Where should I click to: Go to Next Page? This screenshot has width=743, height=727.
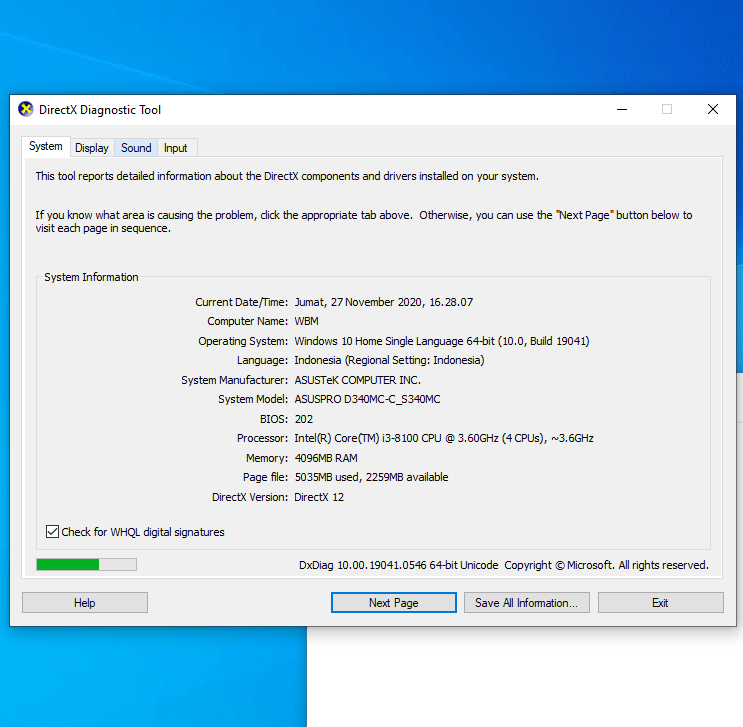click(x=394, y=602)
